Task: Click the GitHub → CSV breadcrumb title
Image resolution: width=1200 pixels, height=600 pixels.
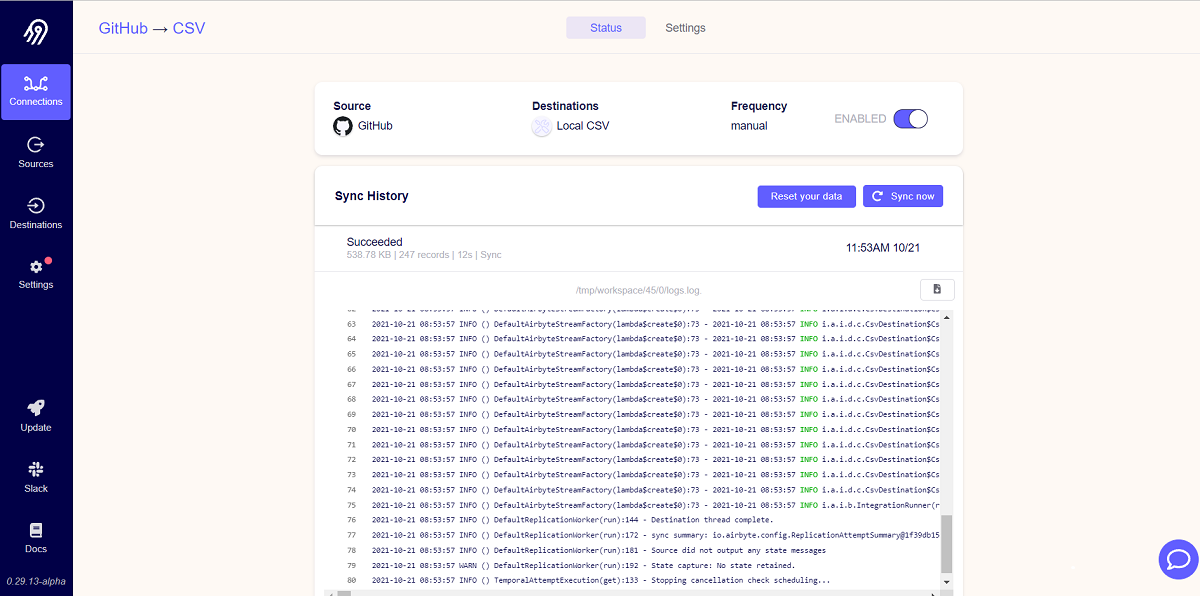Action: tap(152, 28)
